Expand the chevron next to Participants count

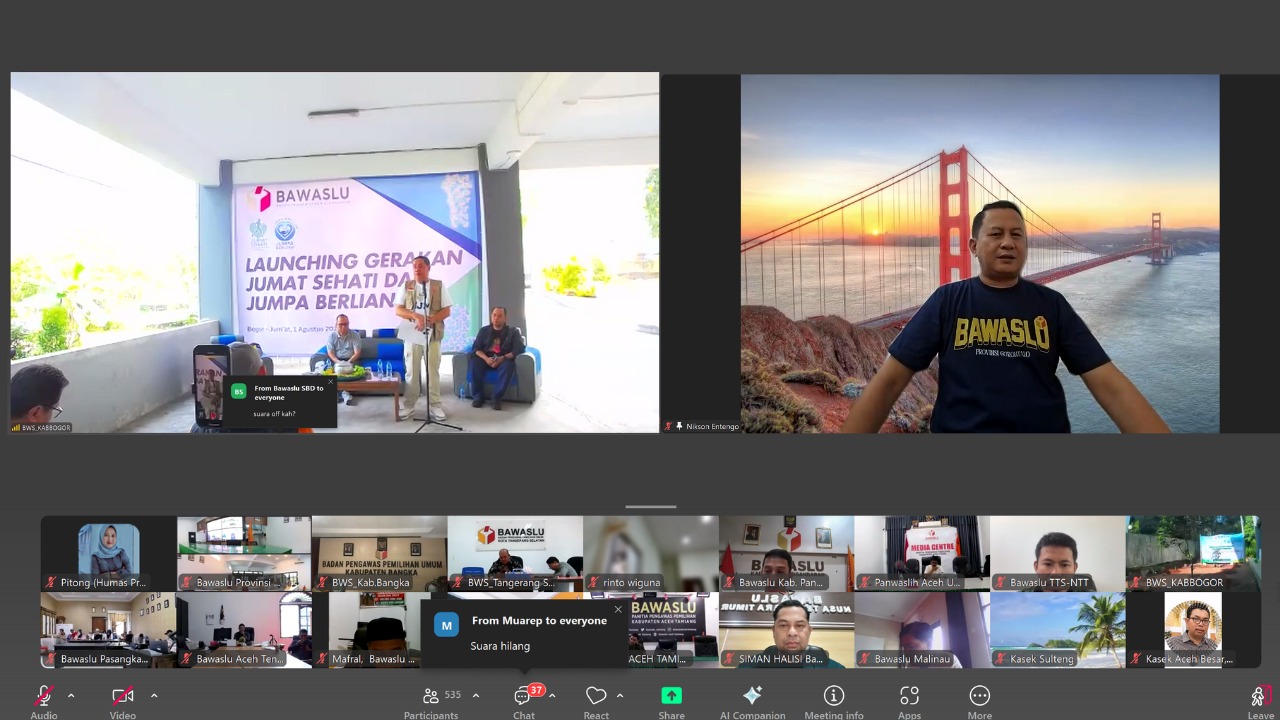[x=476, y=695]
